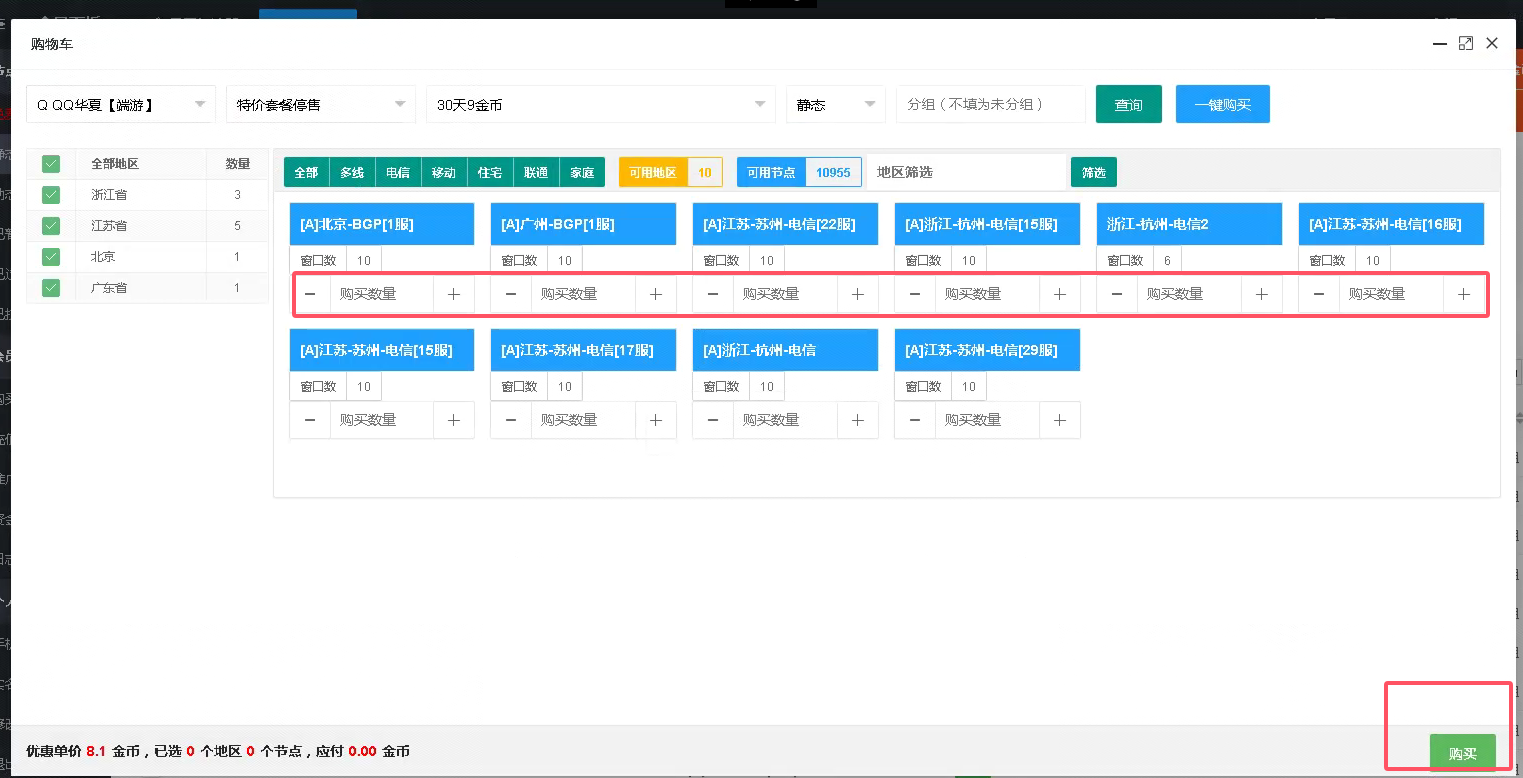Viewport: 1523px width, 778px height.
Task: Click plus on [A]江苏-苏州-电信[22服]
Action: [857, 294]
